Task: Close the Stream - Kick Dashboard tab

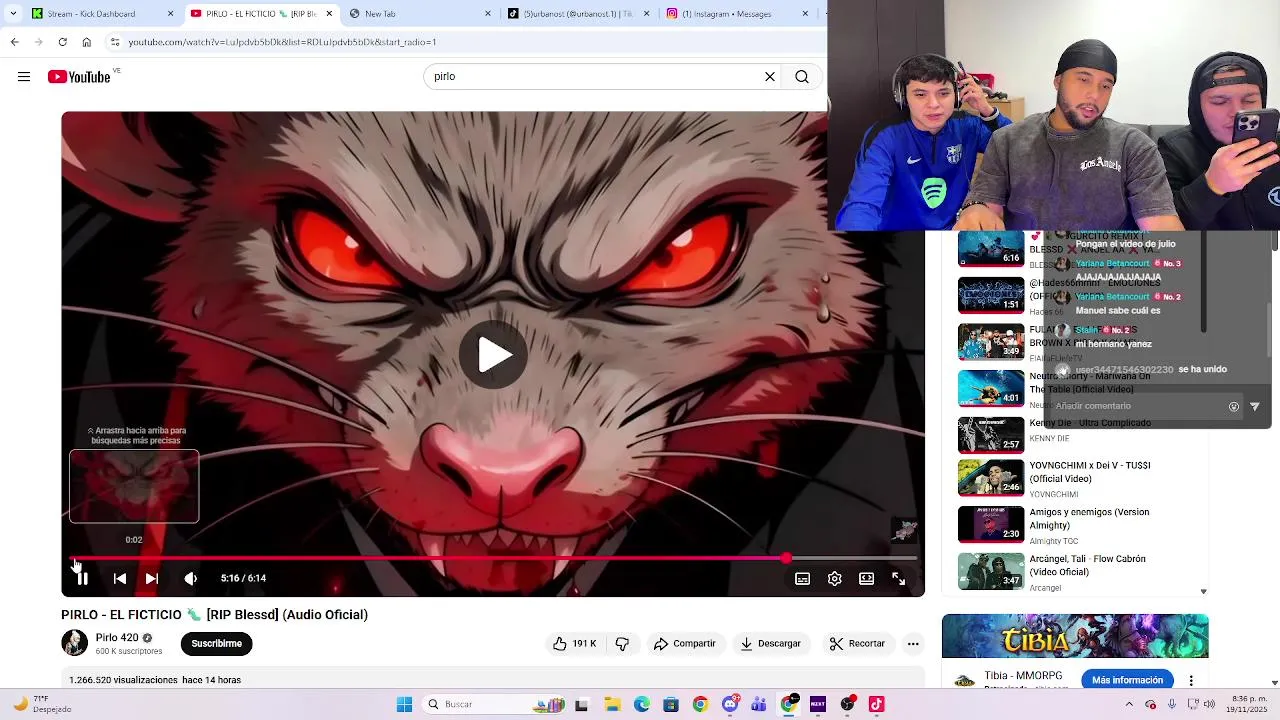Action: pos(170,14)
